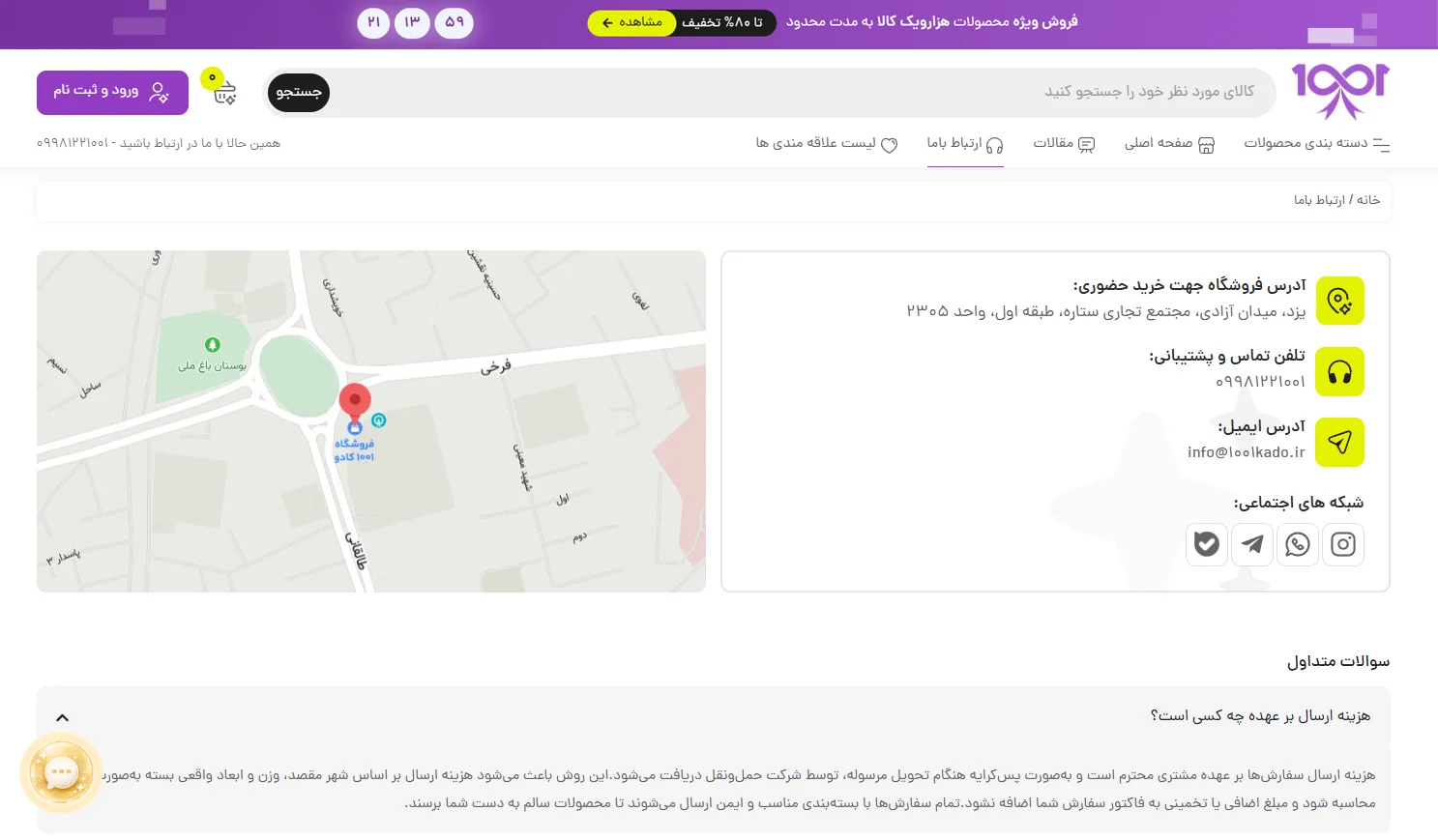Click the هزینه ارسال بر عهده چه کسی است question
The height and width of the screenshot is (840, 1438).
click(1260, 716)
